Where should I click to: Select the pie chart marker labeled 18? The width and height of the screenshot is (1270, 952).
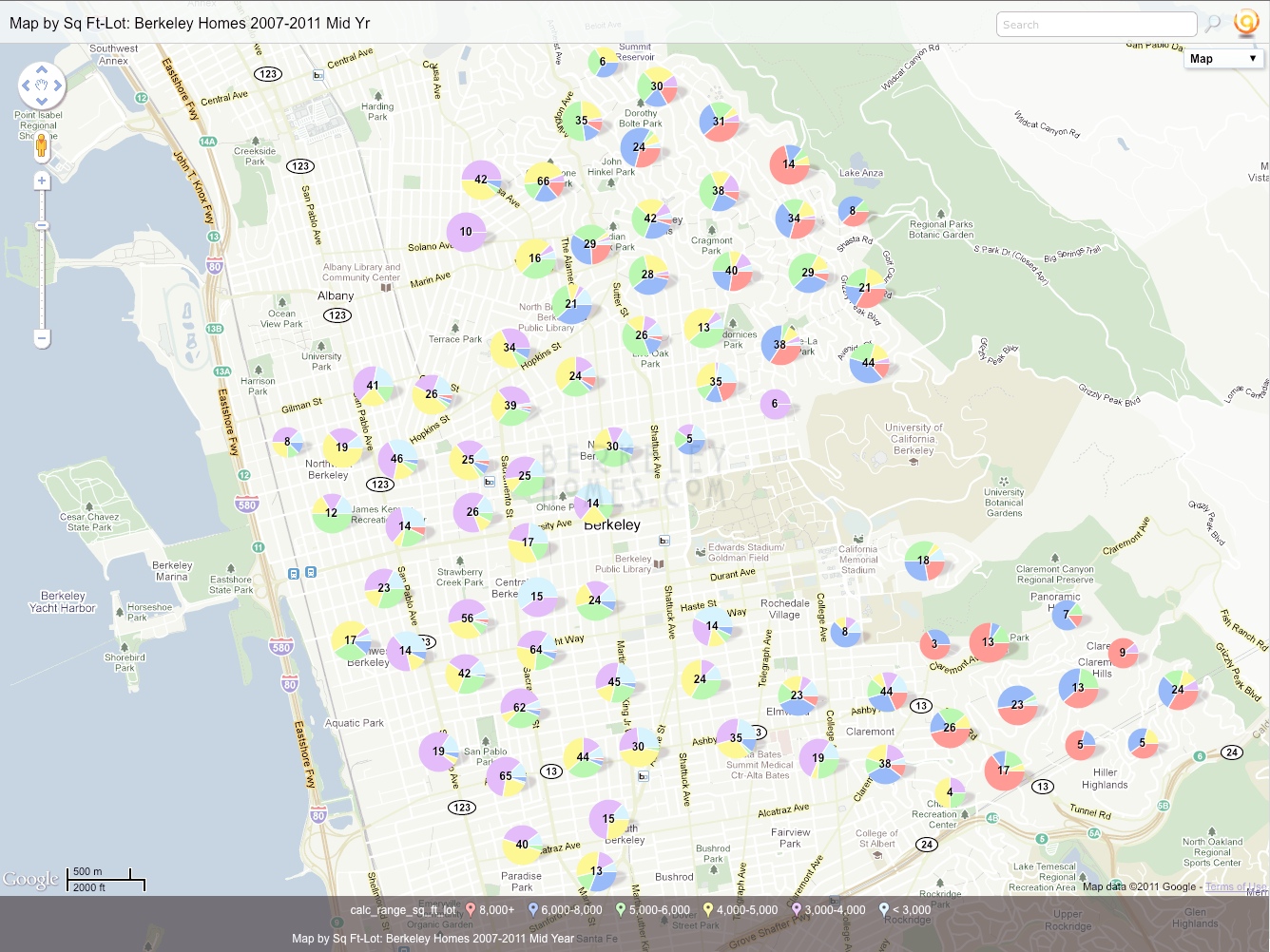[924, 561]
